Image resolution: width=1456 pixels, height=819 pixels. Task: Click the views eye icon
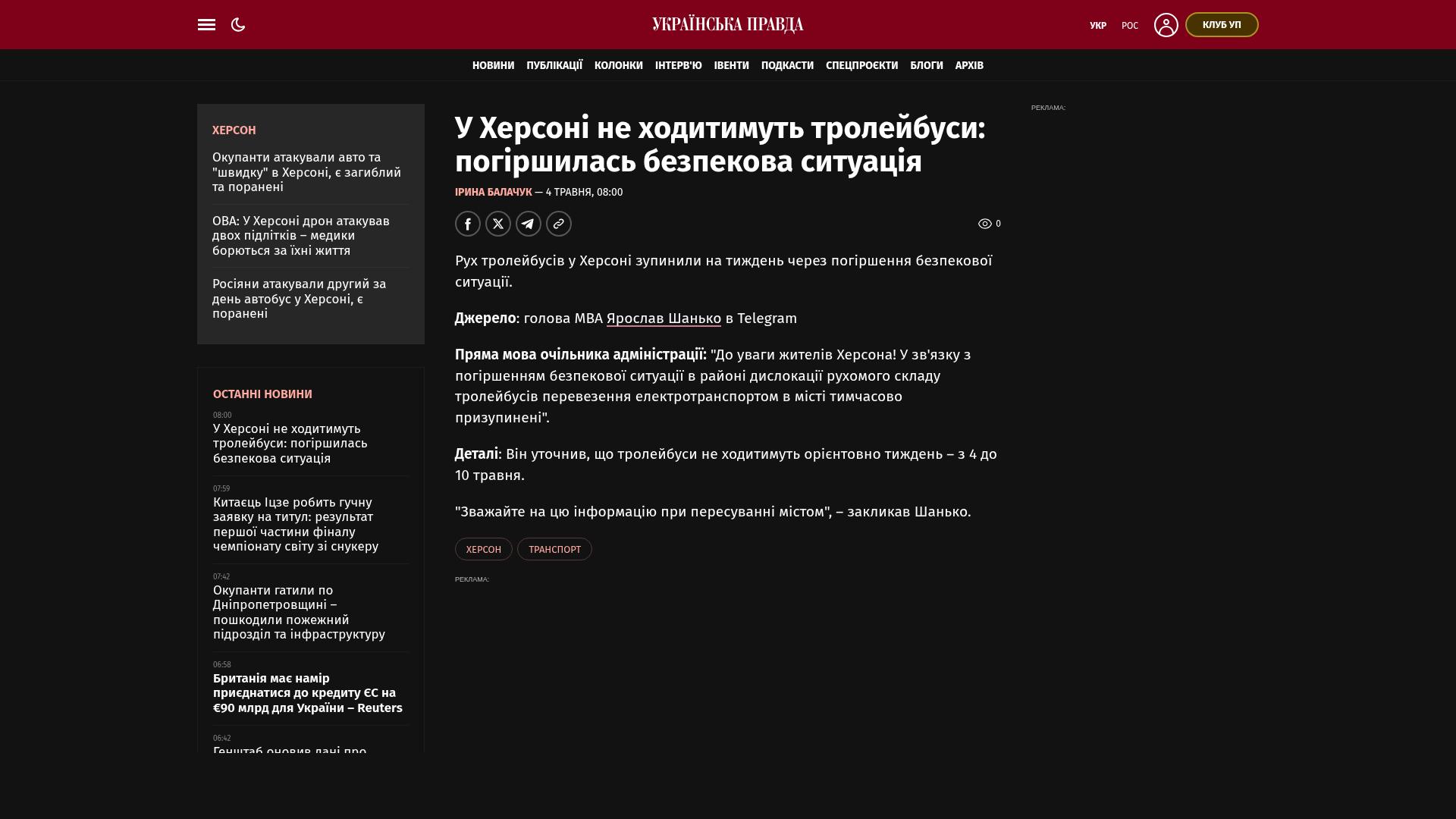(x=985, y=224)
